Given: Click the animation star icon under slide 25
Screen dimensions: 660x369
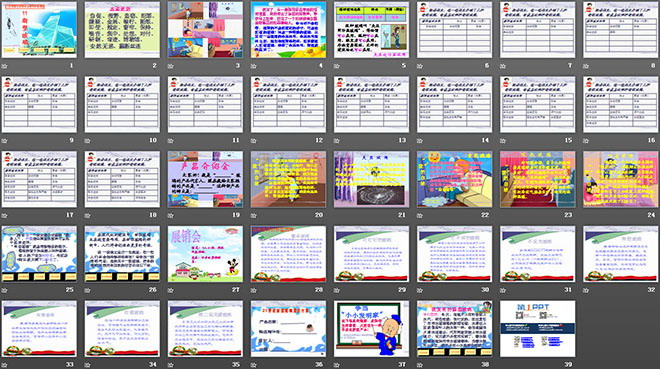Looking at the screenshot, I should [x=5, y=290].
